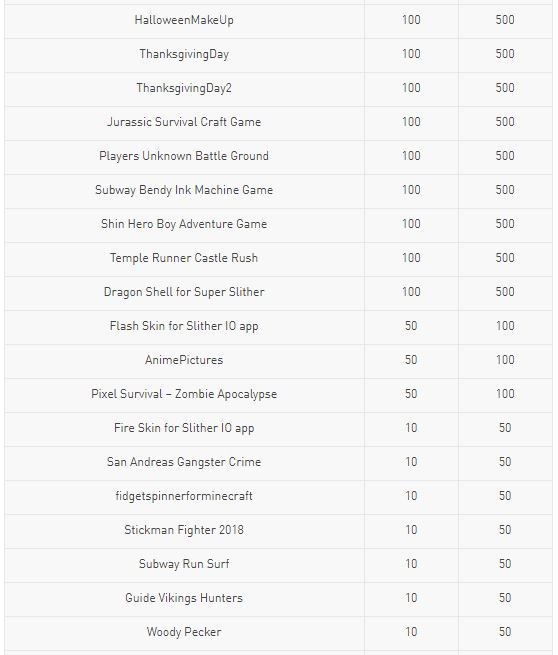Select the HalloweenMakeUp app name cell

coord(184,20)
